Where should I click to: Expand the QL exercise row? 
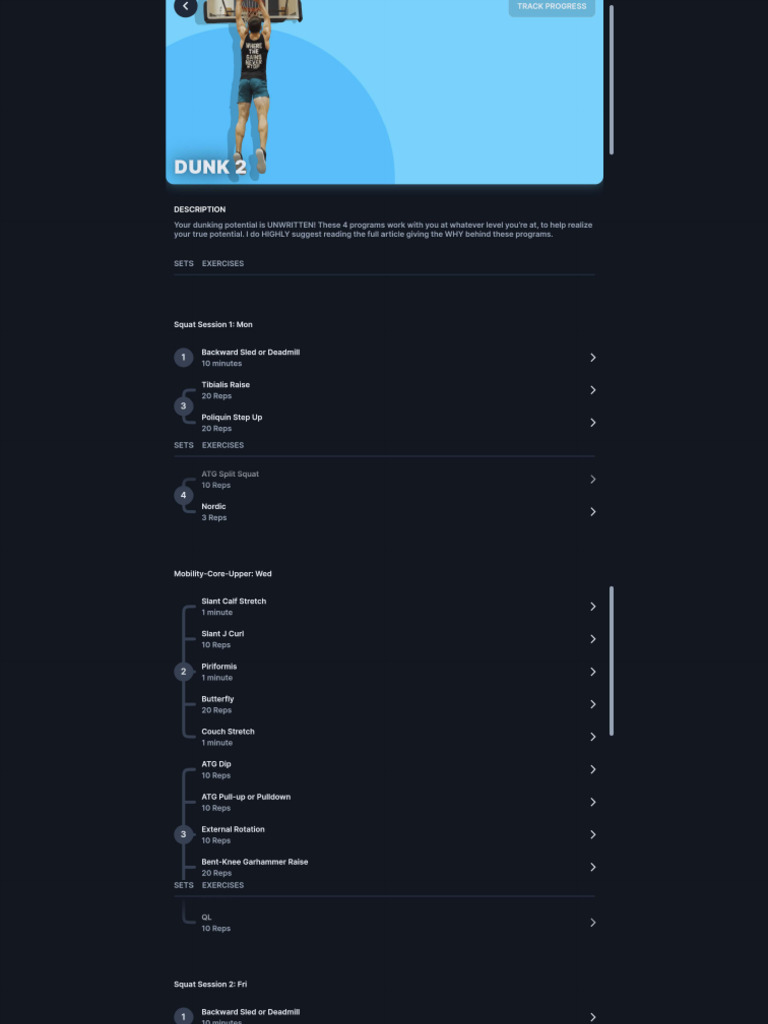pos(384,922)
